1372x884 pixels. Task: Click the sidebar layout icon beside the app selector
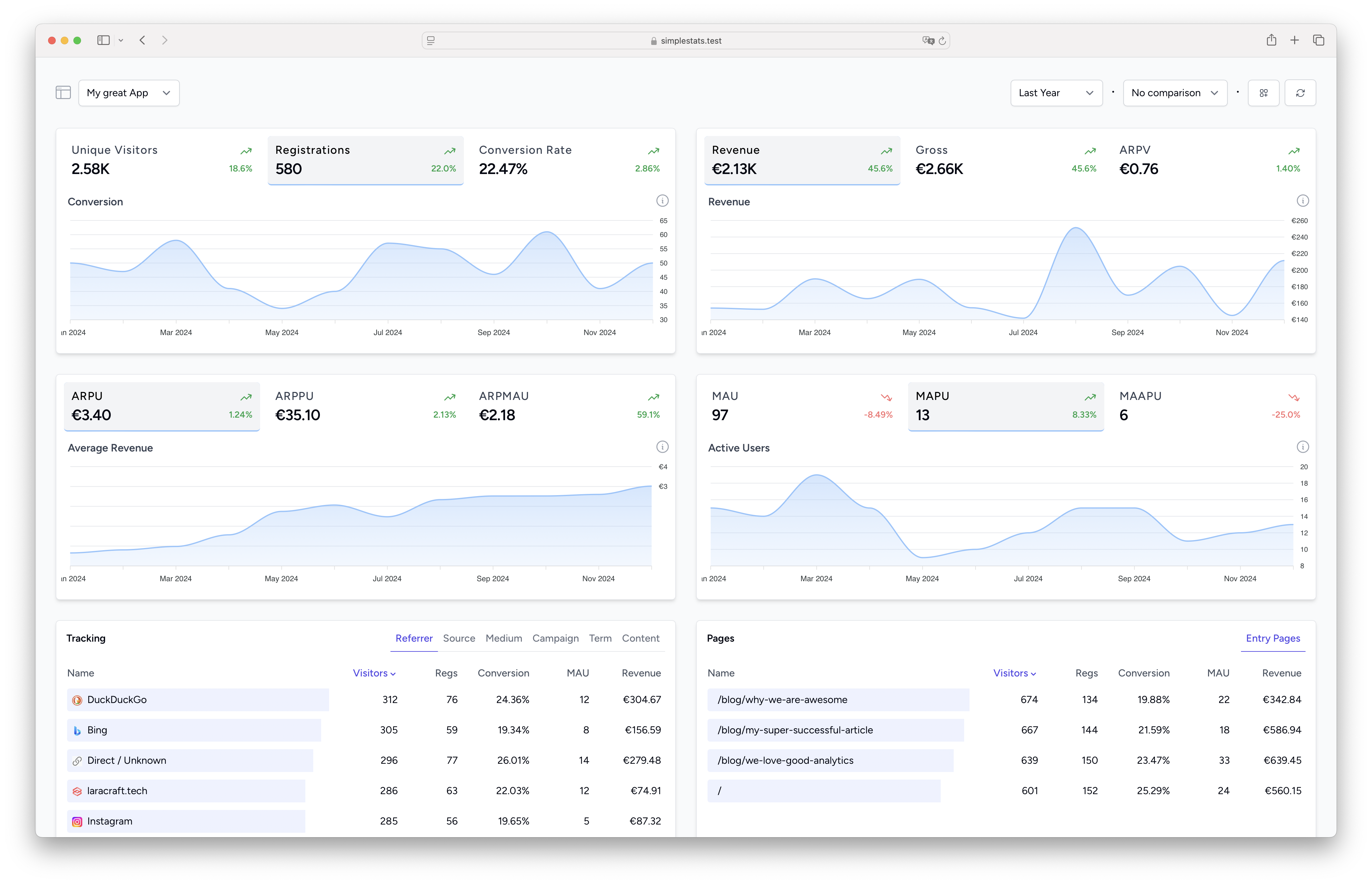click(x=63, y=92)
